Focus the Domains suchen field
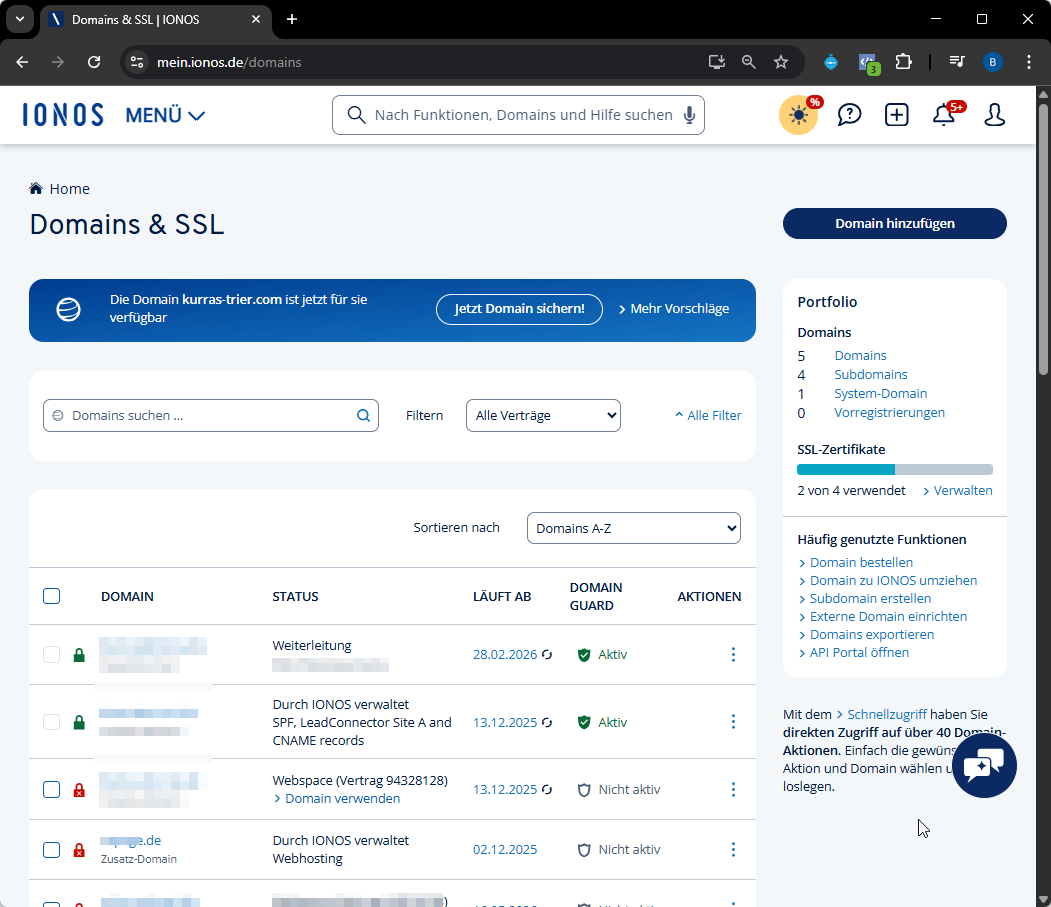 [210, 416]
